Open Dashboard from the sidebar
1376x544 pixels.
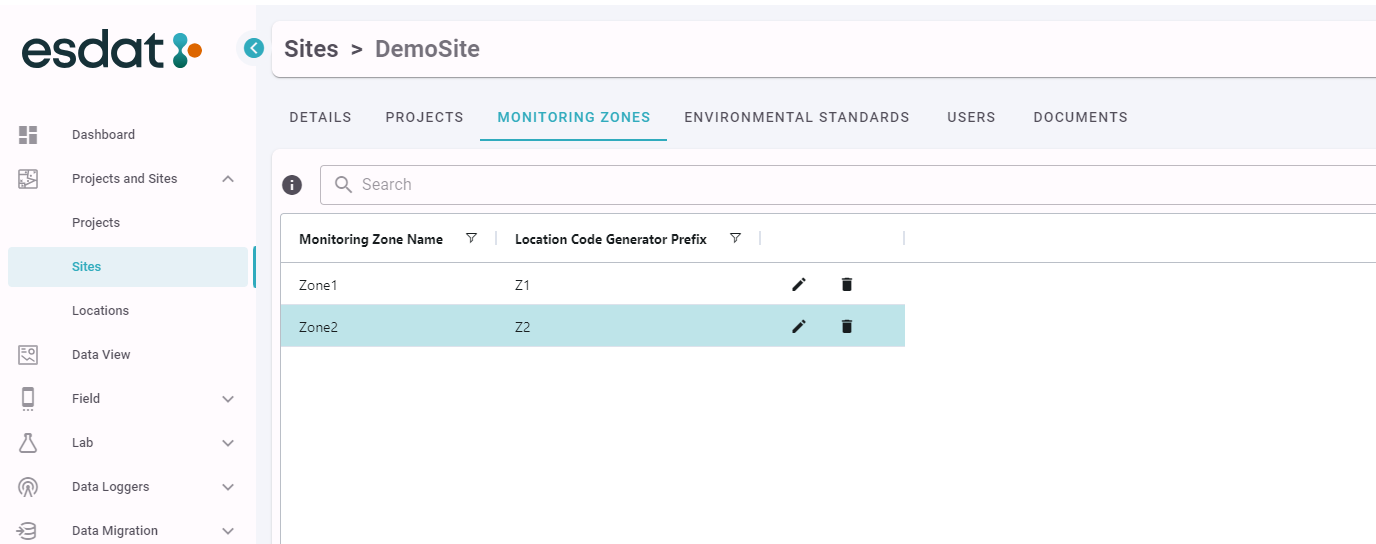click(x=103, y=135)
